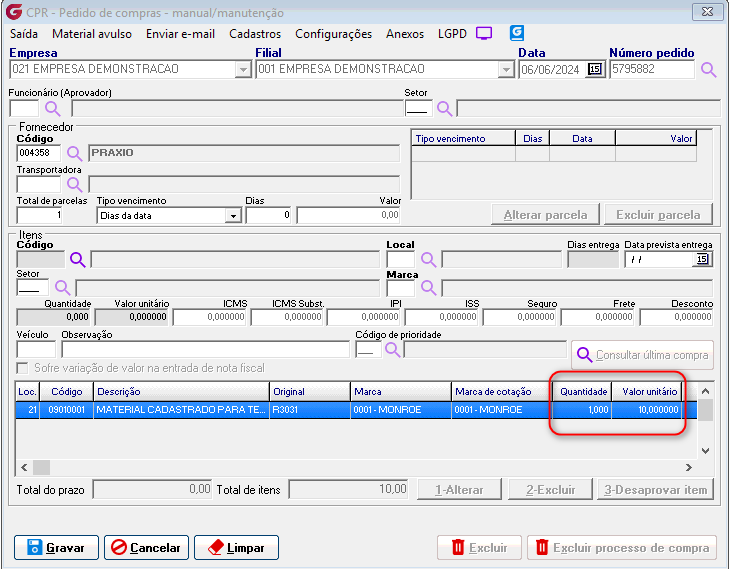The width and height of the screenshot is (730, 569).
Task: Close the Pedido de compras window
Action: (707, 12)
